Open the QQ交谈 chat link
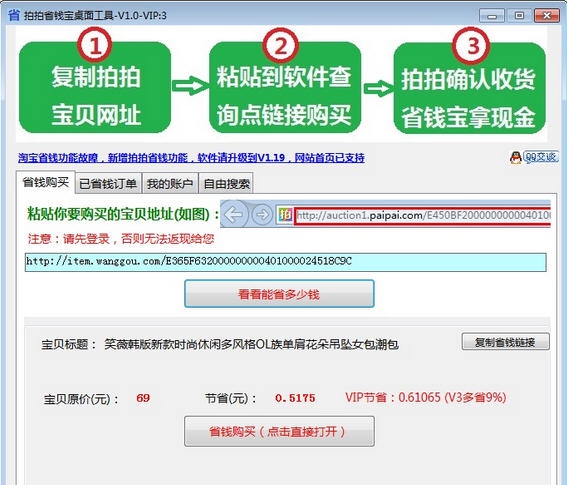Image resolution: width=567 pixels, height=485 pixels. [x=541, y=157]
